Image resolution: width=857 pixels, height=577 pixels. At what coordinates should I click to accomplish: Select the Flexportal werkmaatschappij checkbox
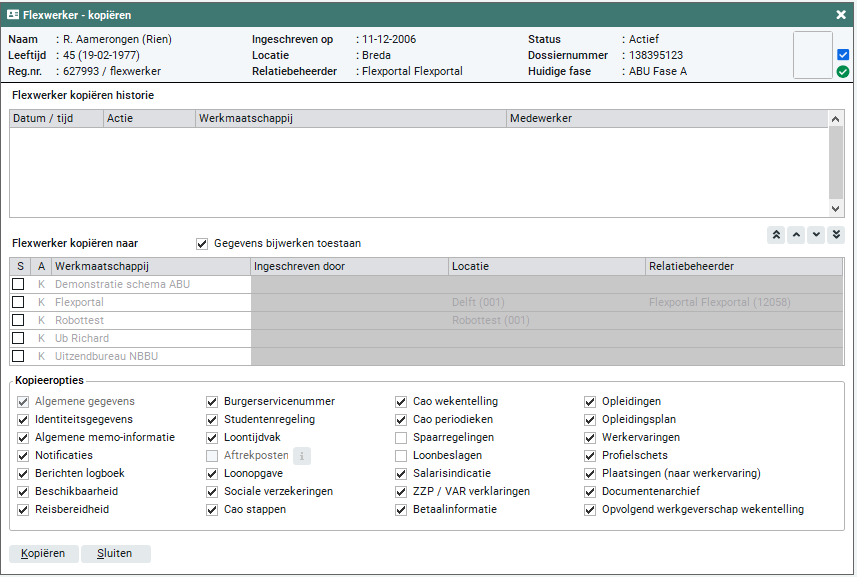[18, 302]
